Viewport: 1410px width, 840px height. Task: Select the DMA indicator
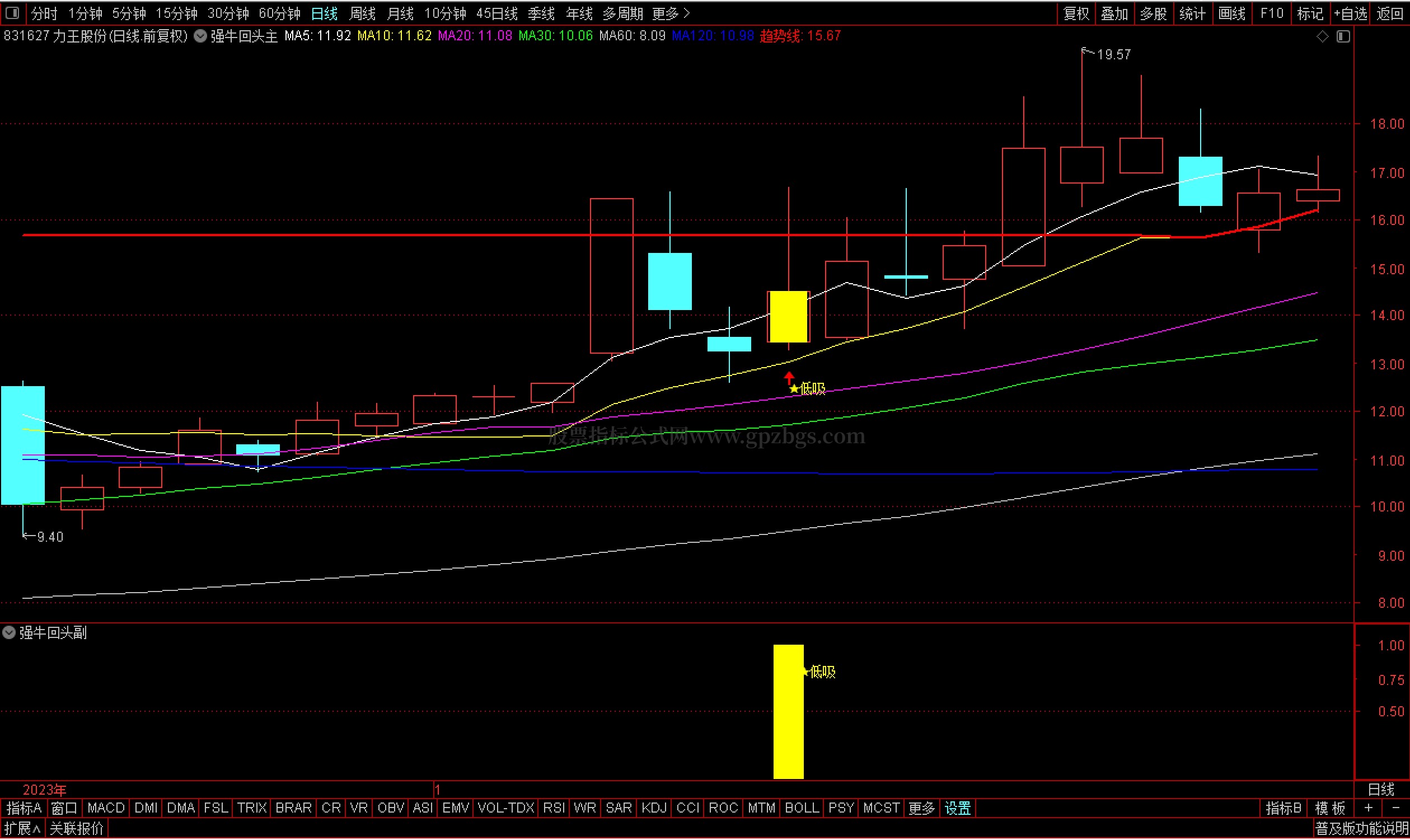[181, 808]
